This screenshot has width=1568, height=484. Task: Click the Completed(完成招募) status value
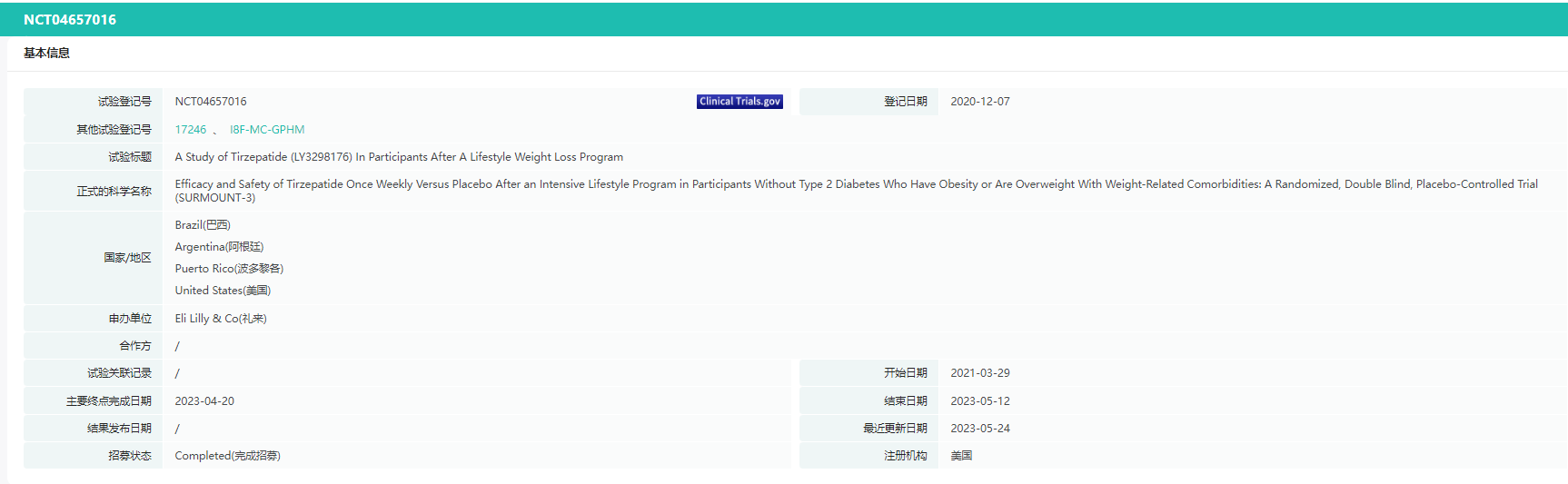pyautogui.click(x=227, y=456)
